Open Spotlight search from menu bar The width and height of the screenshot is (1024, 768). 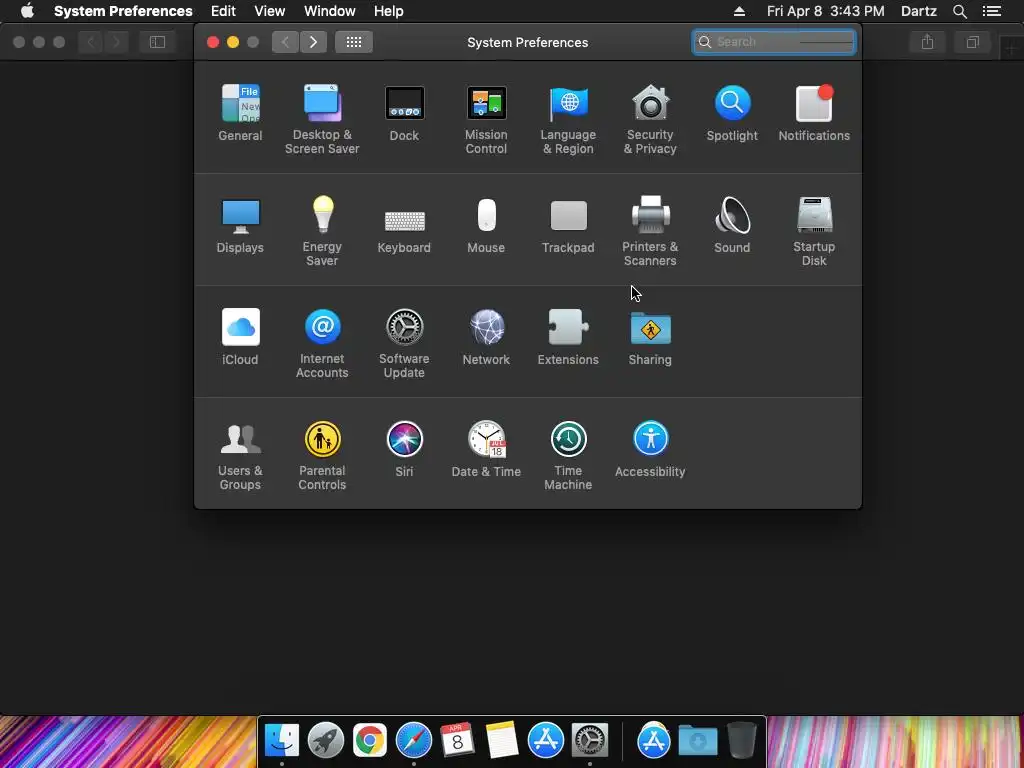tap(959, 11)
